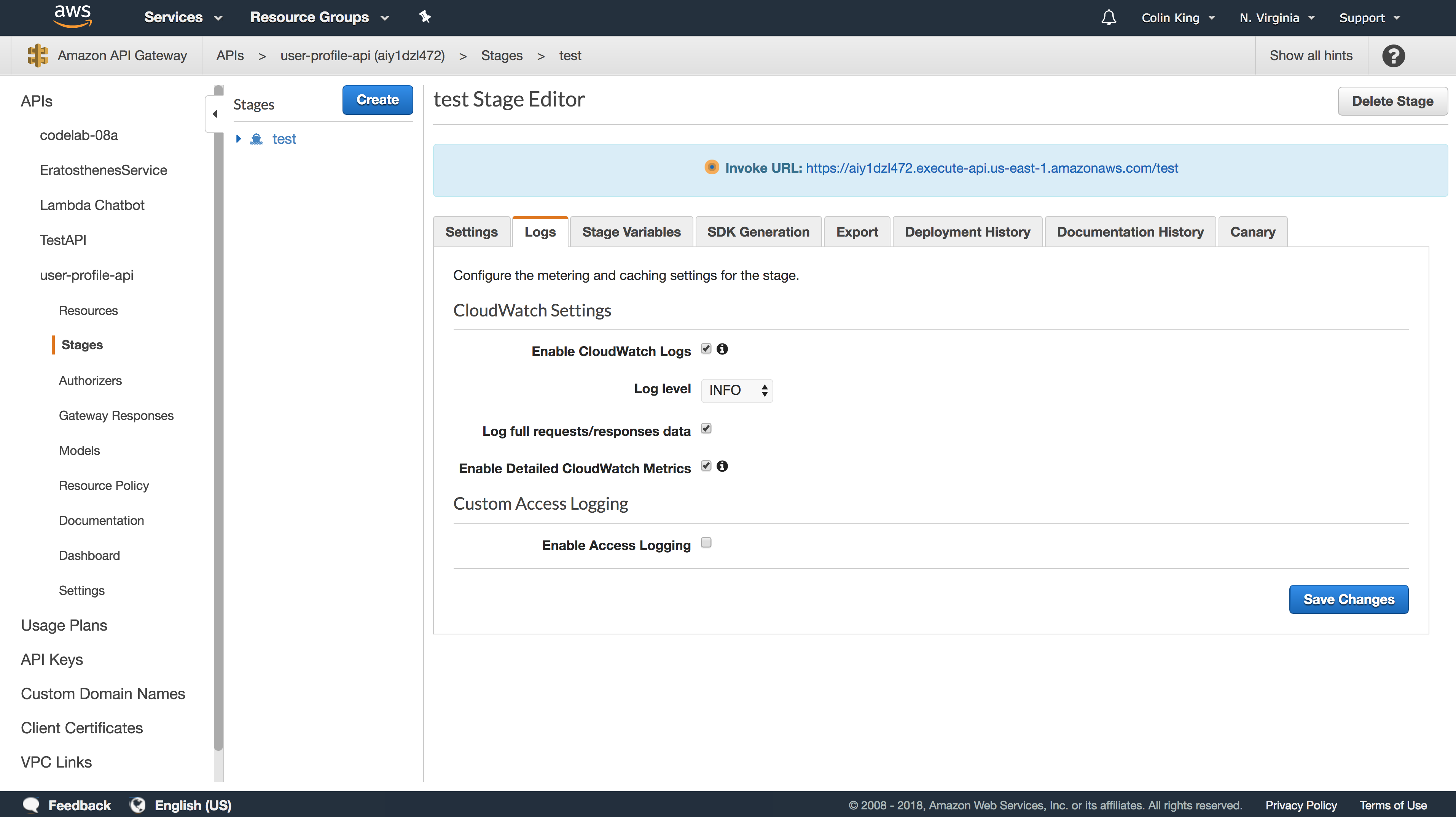Expand the test stage tree arrow
The height and width of the screenshot is (817, 1456).
click(239, 139)
